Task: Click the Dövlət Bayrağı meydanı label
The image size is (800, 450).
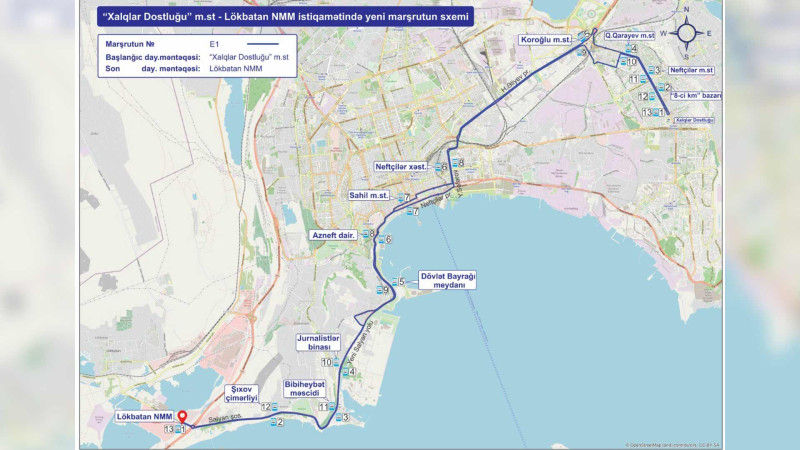Action: tap(447, 280)
